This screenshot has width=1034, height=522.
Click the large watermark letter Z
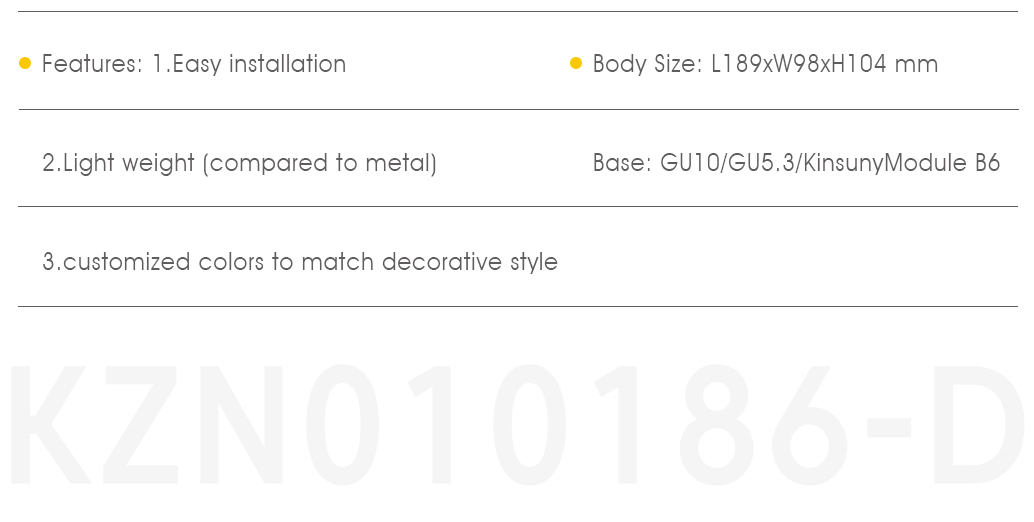(141, 426)
